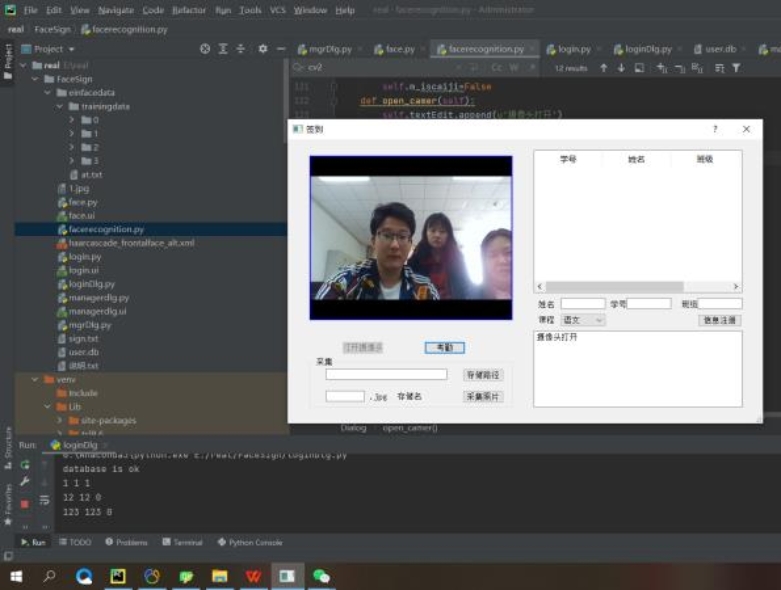Open the Terminal tool window tab
781x590 pixels.
(x=182, y=542)
